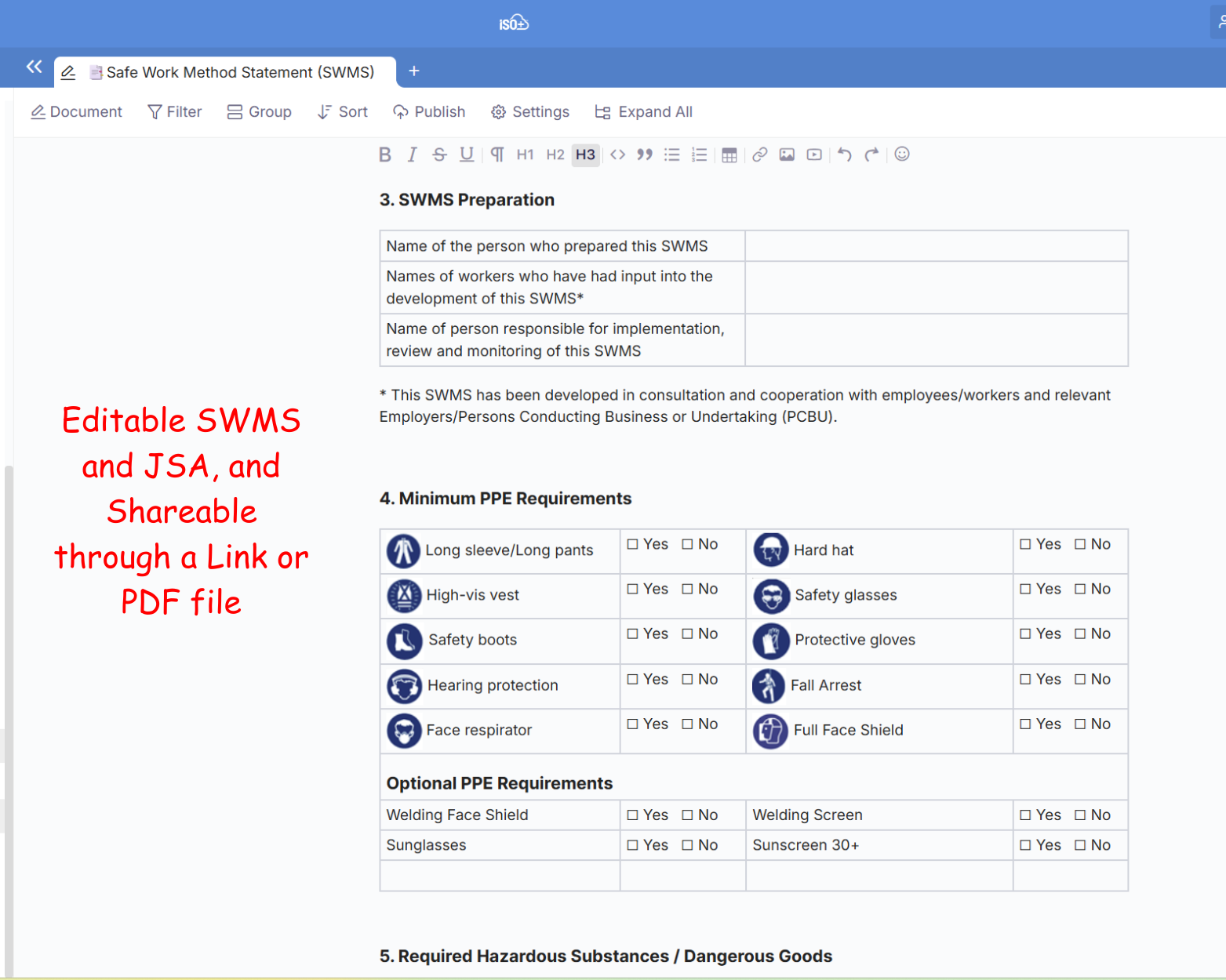Viewport: 1226px width, 980px height.
Task: Apply strikethrough formatting
Action: (x=439, y=154)
